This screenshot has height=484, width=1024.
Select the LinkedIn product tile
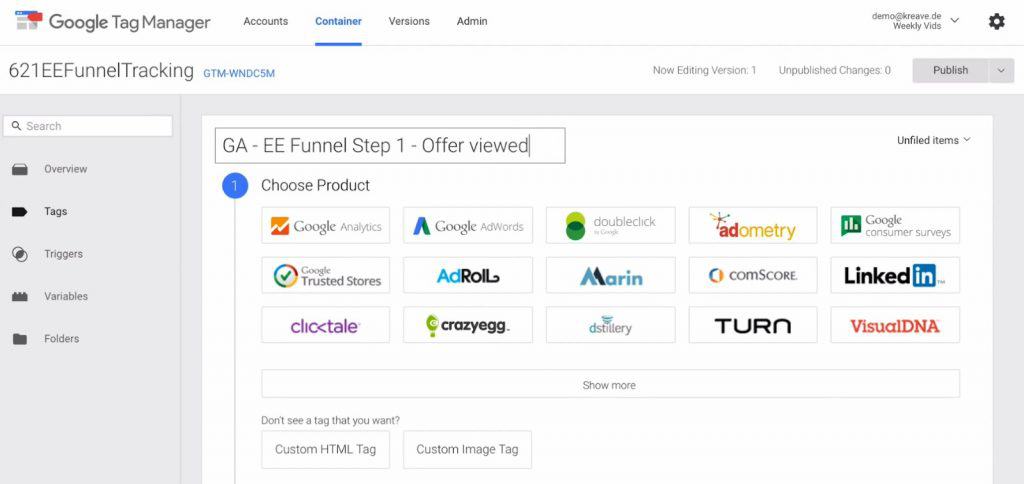pyautogui.click(x=895, y=275)
